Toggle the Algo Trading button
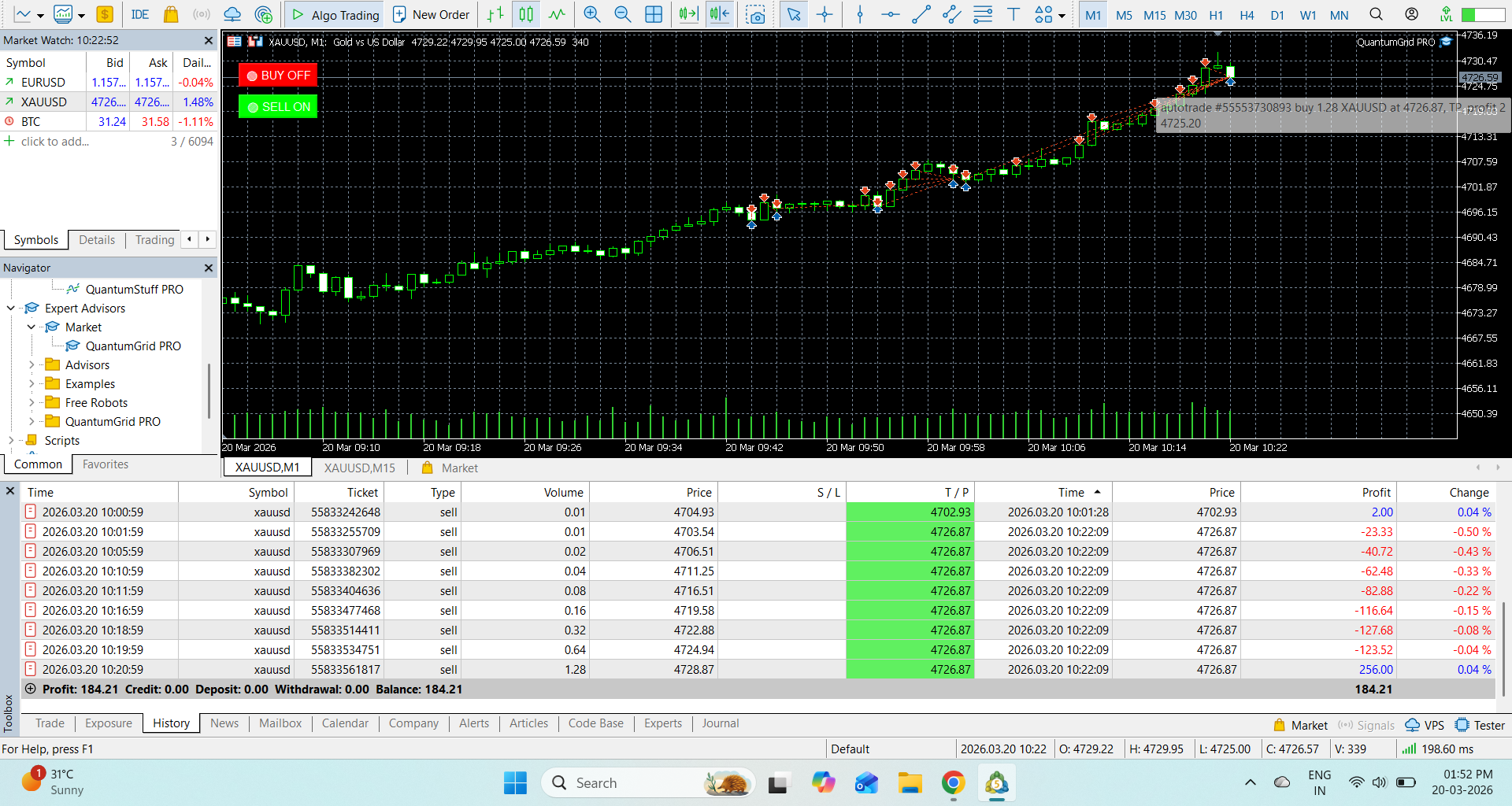Image resolution: width=1512 pixels, height=806 pixels. point(335,14)
